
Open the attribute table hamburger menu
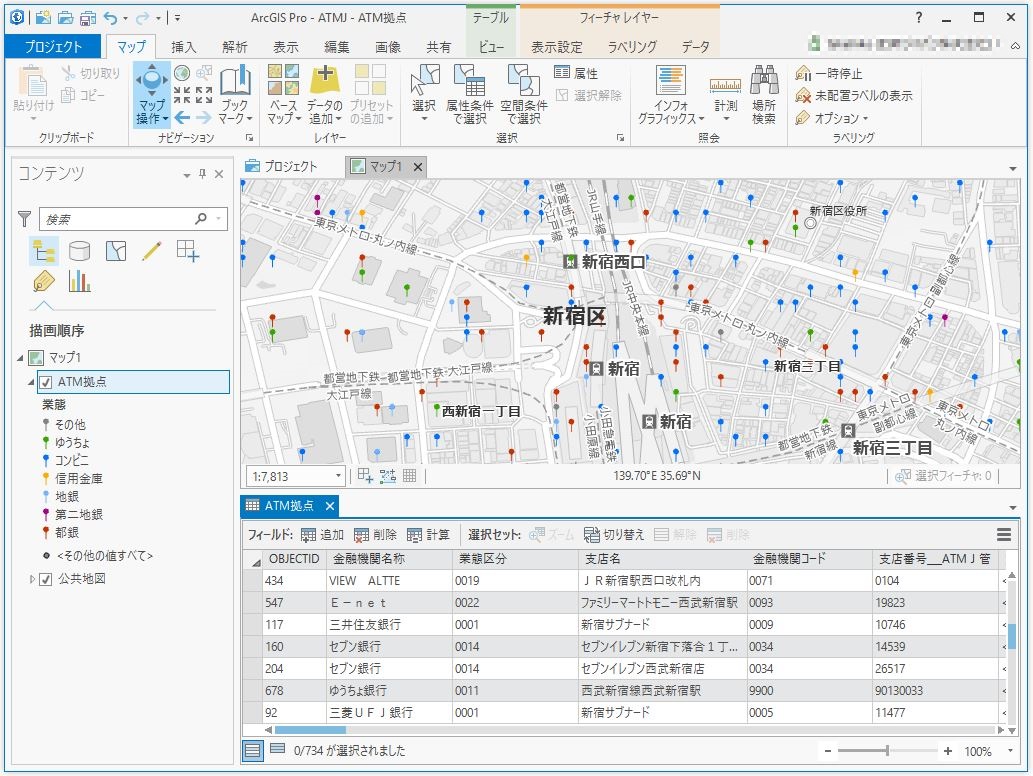1004,535
